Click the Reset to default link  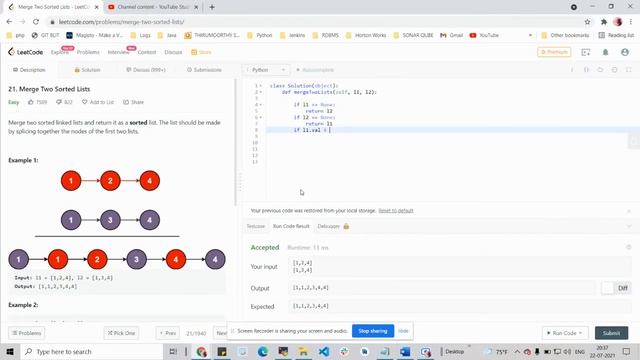click(396, 211)
